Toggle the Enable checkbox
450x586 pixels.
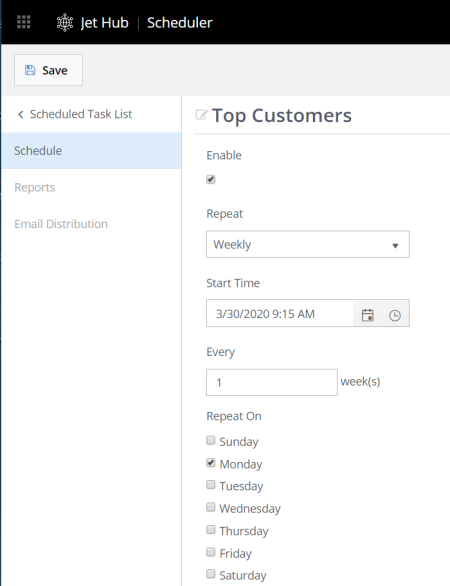point(211,179)
